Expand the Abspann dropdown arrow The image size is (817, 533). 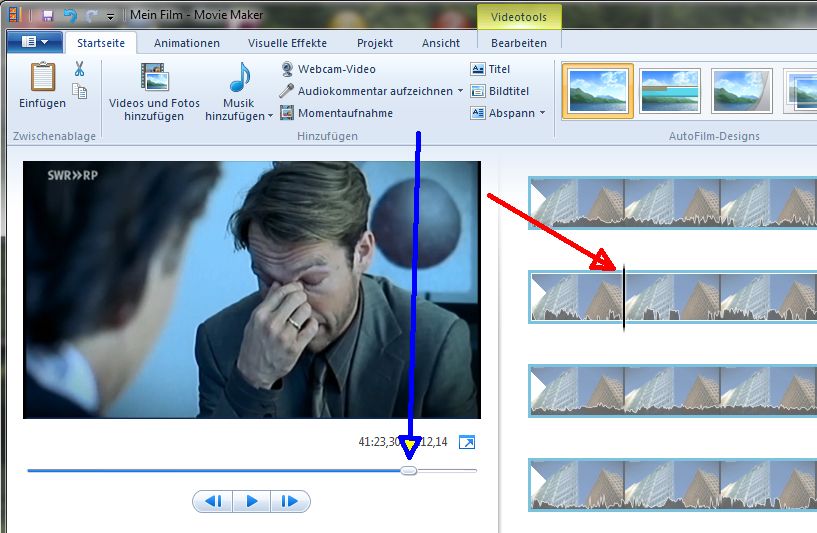(x=542, y=113)
